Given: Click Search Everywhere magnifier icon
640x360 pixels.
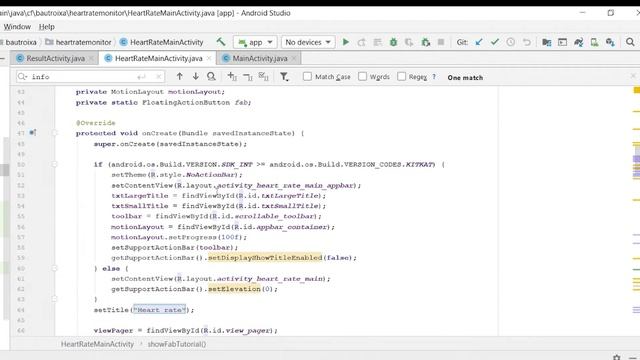Looking at the screenshot, I should click(630, 42).
